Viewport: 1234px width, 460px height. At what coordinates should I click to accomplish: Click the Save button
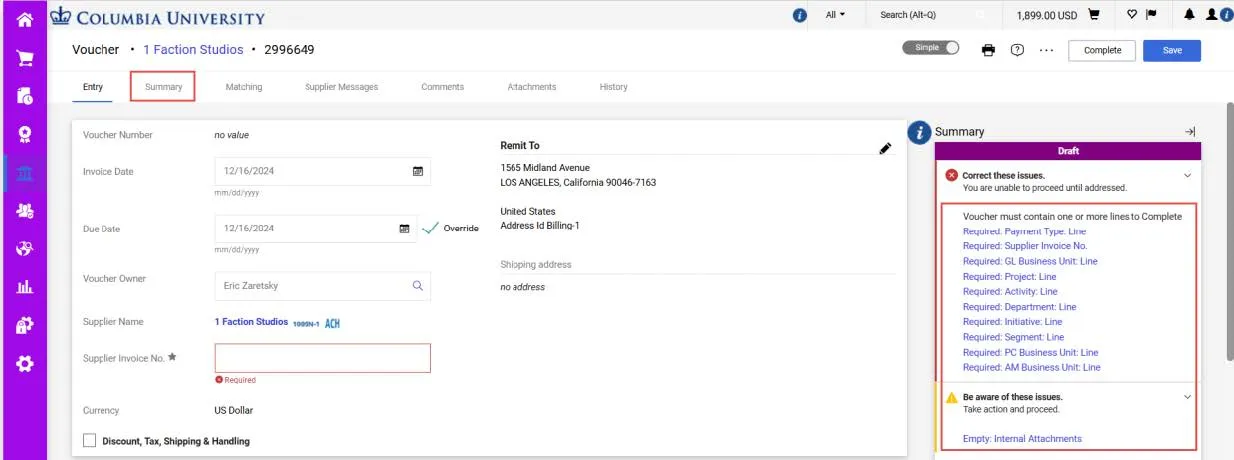pos(1172,50)
